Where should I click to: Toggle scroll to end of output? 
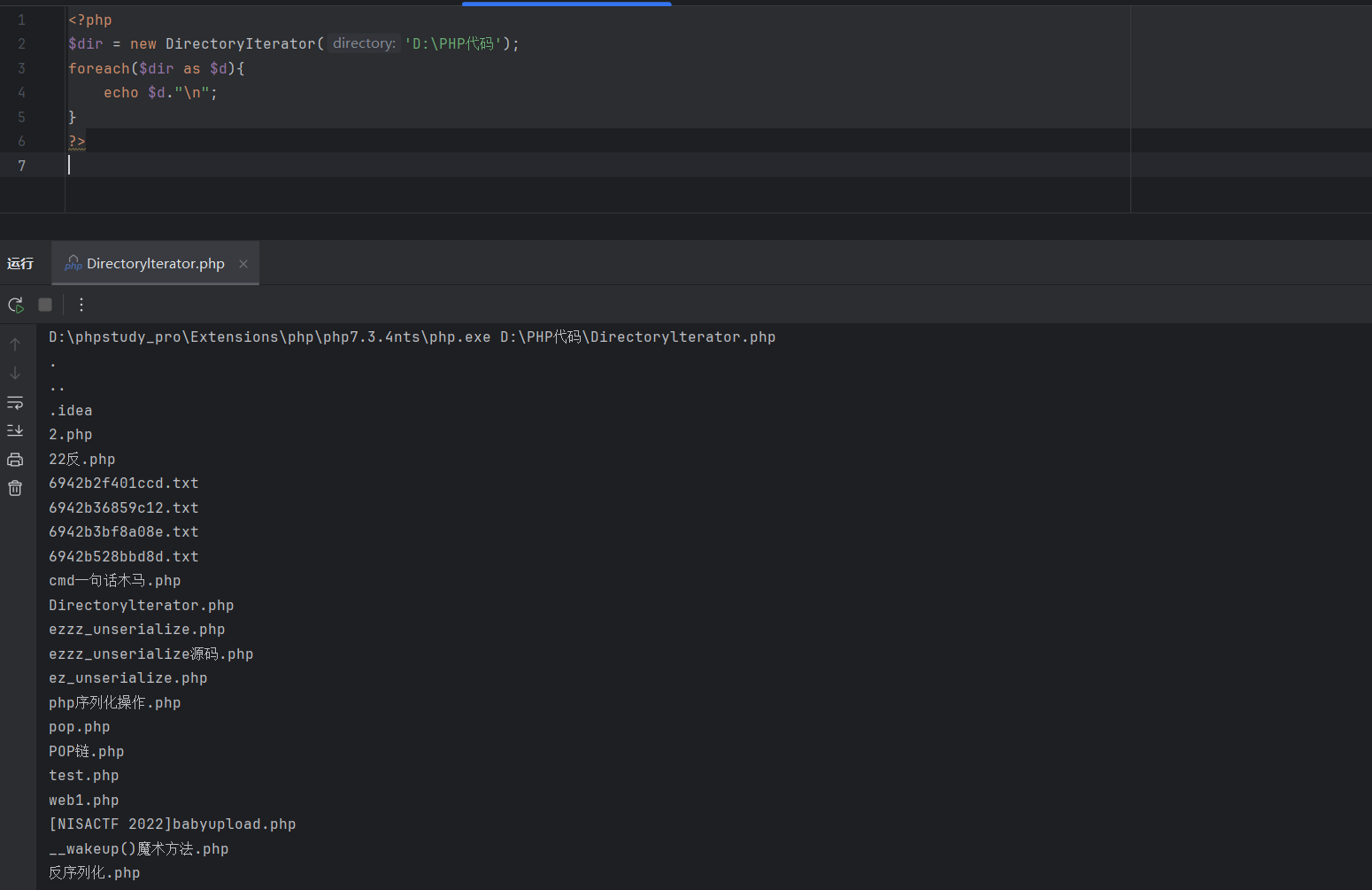(15, 430)
